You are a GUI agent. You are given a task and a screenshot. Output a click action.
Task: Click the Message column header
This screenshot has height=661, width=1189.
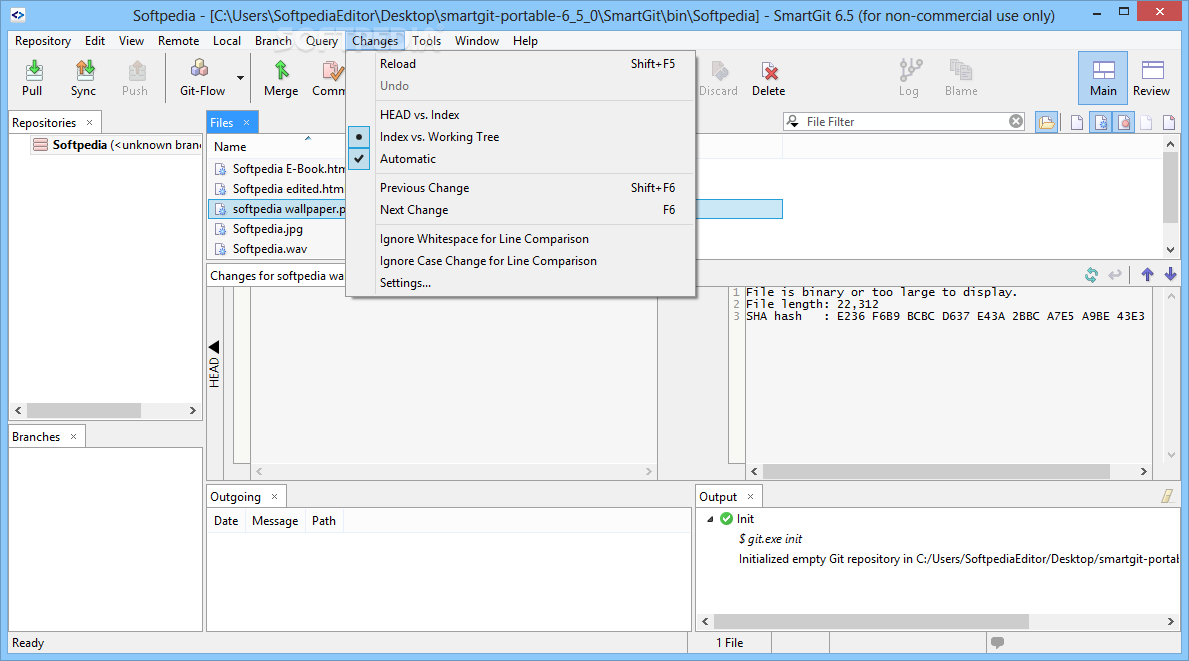(x=275, y=522)
